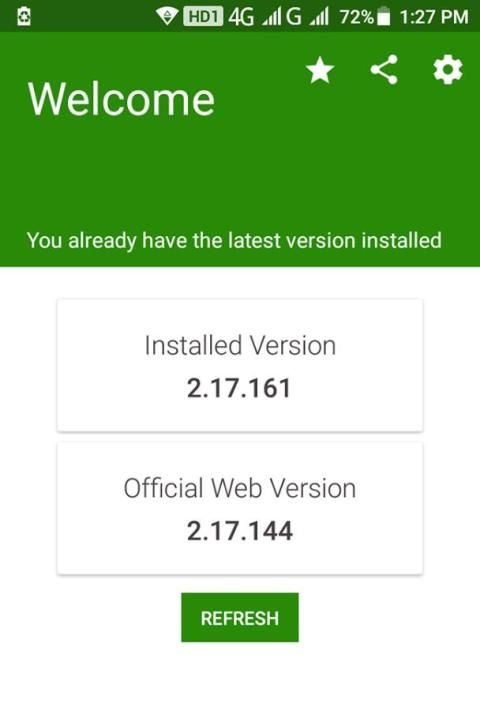Tap the star rate icon

coord(320,70)
